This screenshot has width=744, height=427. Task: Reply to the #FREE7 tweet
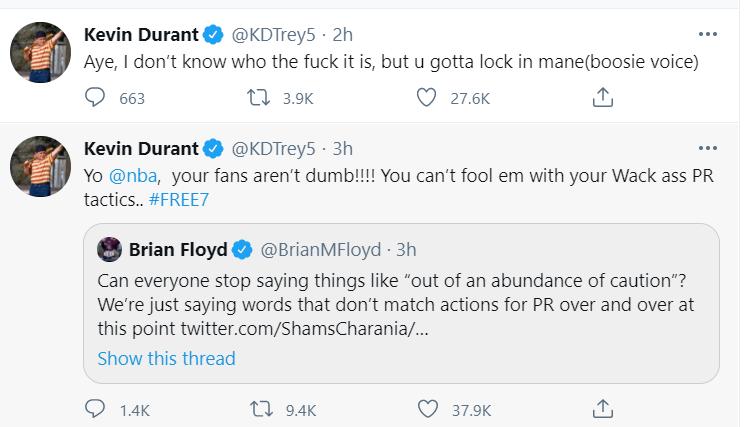coord(96,408)
